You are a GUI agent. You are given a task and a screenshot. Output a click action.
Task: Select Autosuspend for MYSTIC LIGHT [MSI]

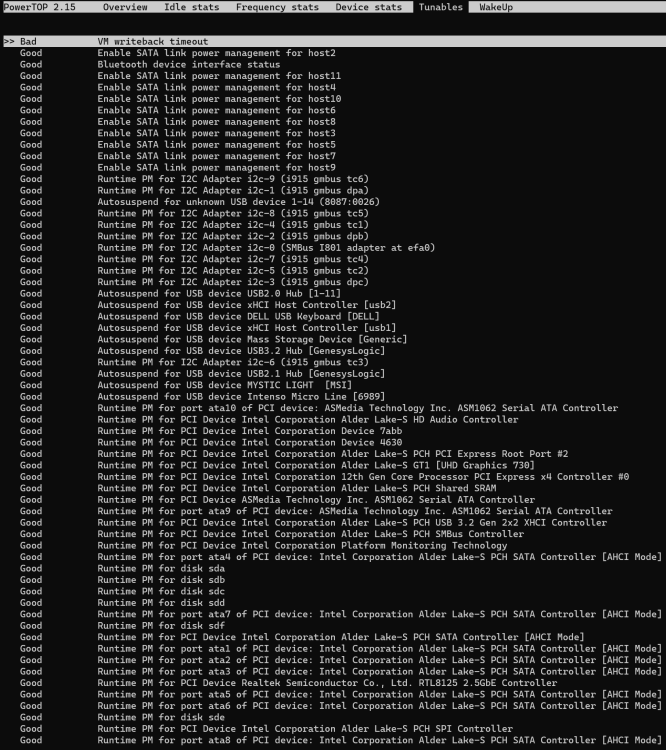(186, 386)
